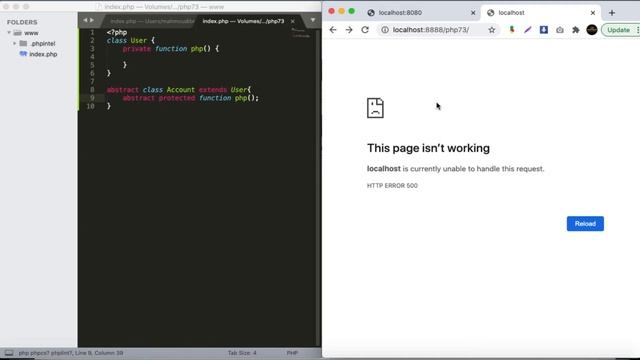The height and width of the screenshot is (360, 640).
Task: Click the 'abstract protected function php();' line
Action: [191, 98]
